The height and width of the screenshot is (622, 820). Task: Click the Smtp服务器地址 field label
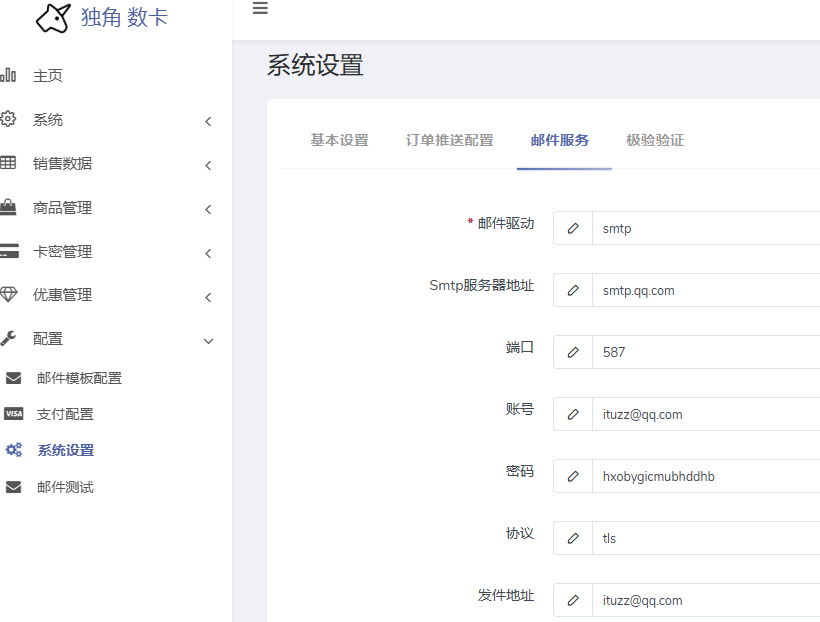[x=482, y=285]
